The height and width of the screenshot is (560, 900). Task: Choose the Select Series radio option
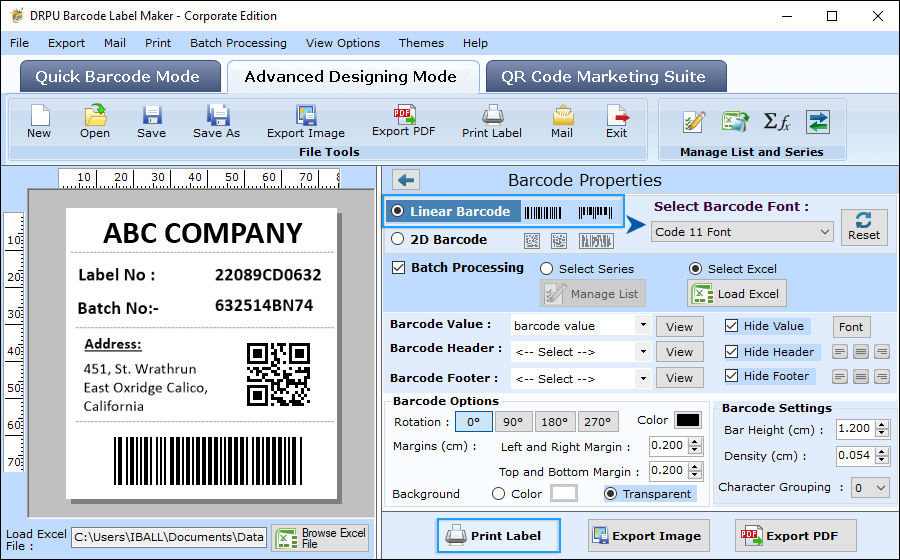[546, 269]
